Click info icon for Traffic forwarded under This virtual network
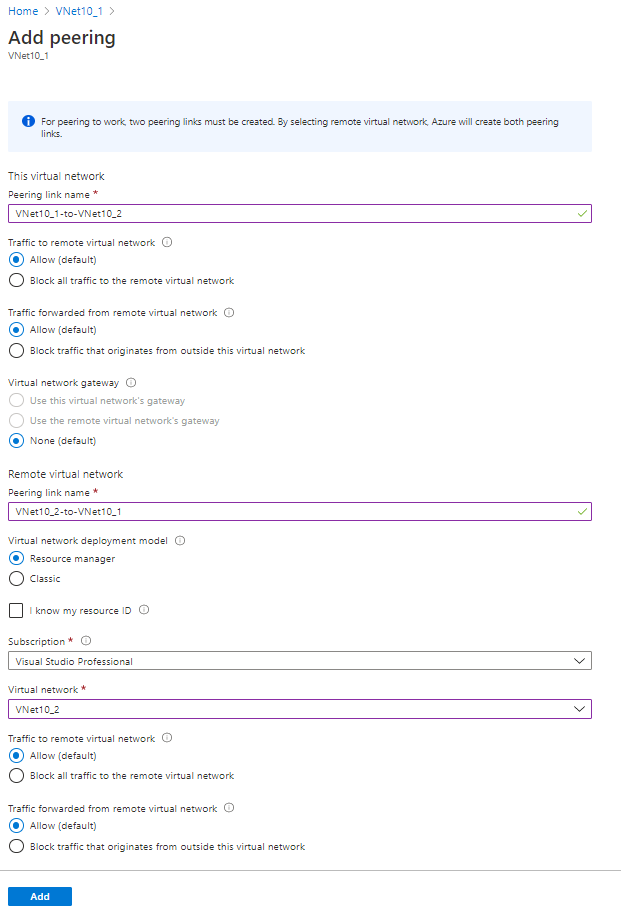The image size is (621, 911). [x=229, y=313]
